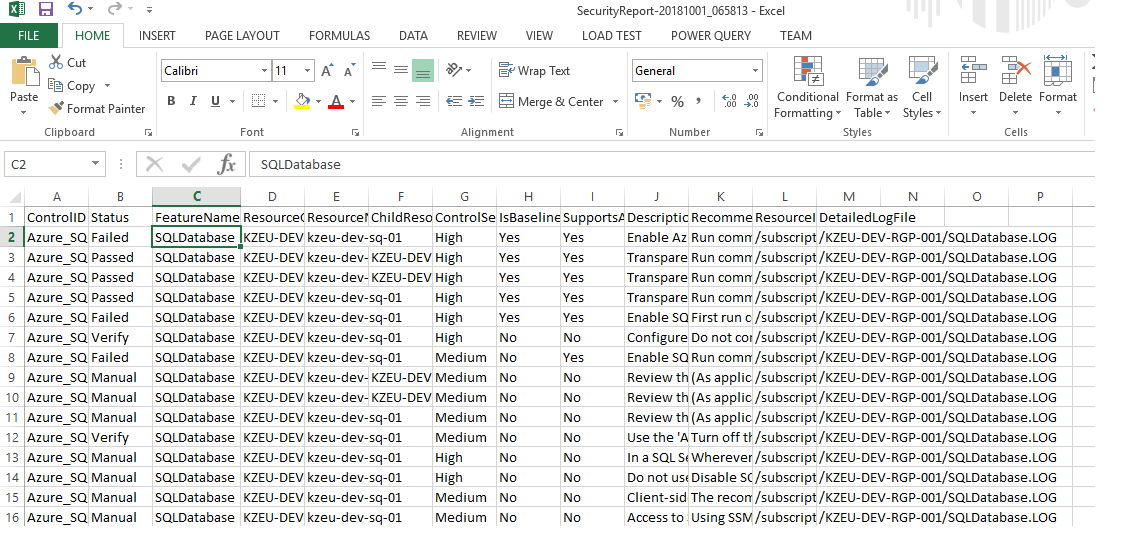The width and height of the screenshot is (1124, 538).
Task: Click the Redo arrow icon
Action: 114,9
